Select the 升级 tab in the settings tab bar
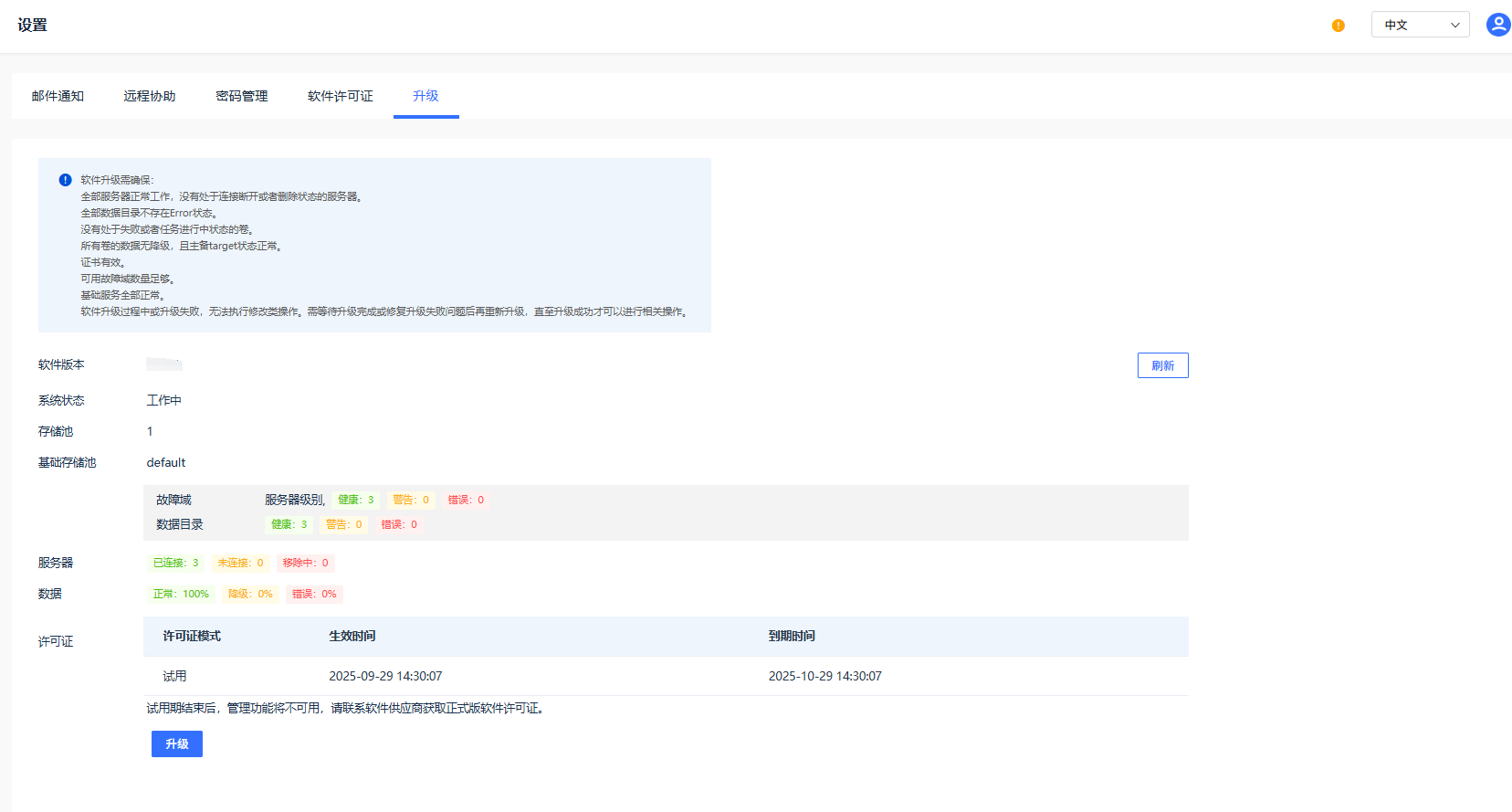 (425, 96)
